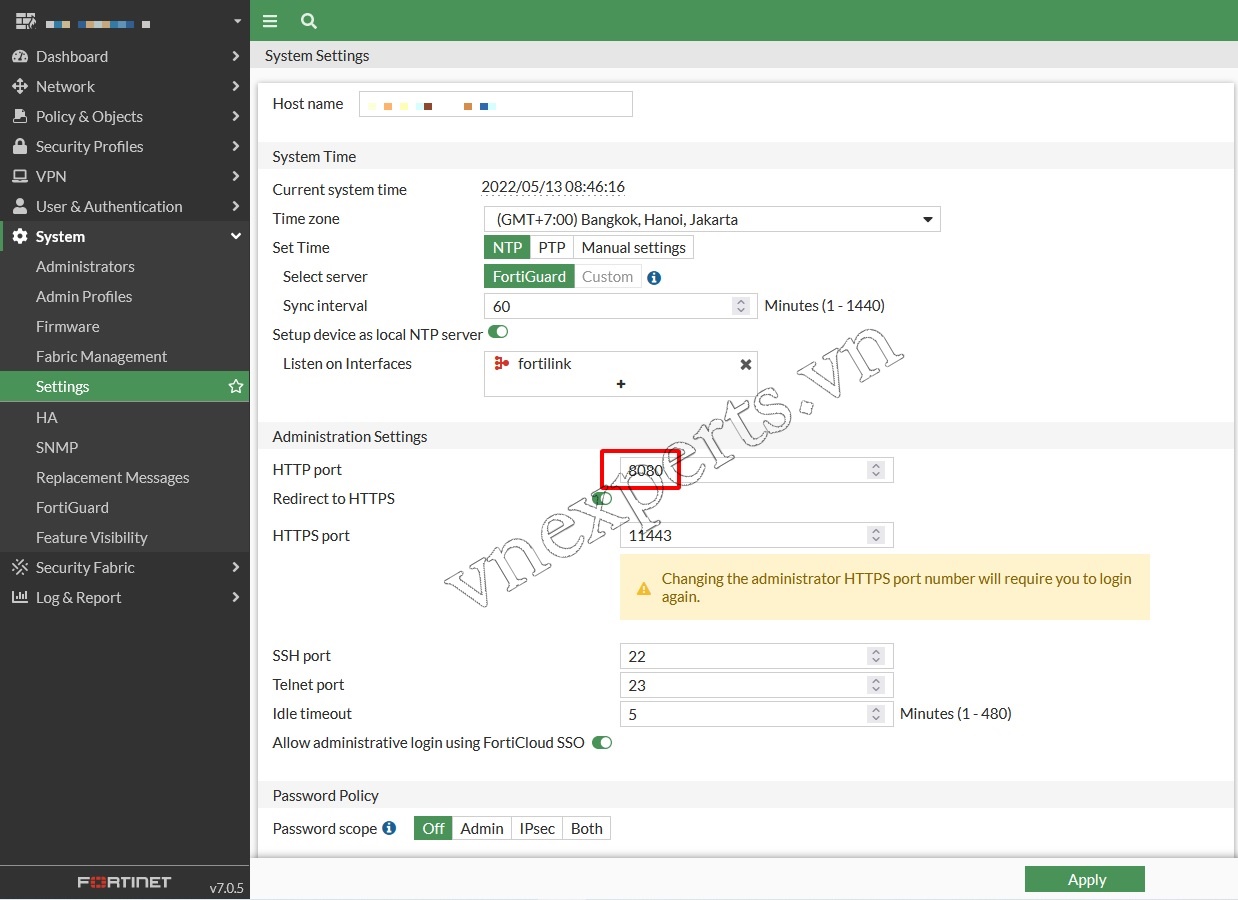Click the hamburger menu icon

tap(269, 20)
